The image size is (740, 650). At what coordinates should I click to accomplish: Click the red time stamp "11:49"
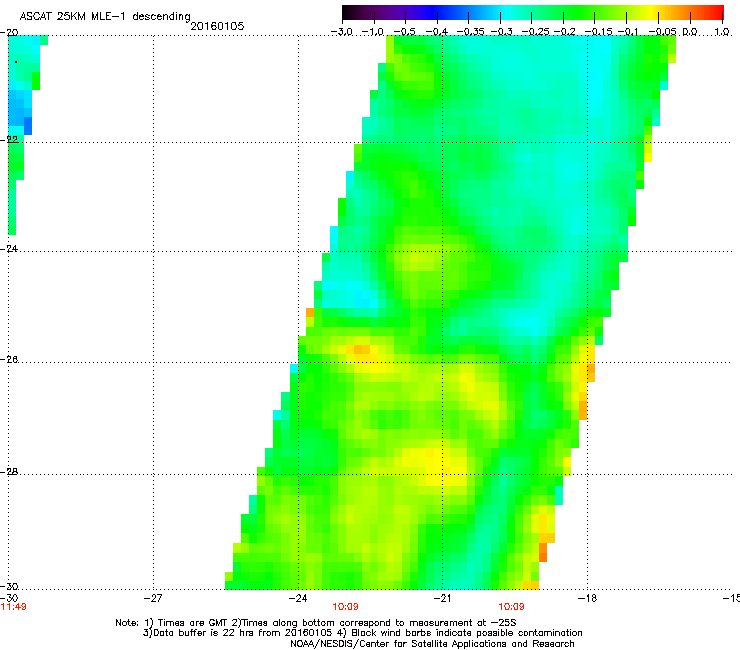13,607
